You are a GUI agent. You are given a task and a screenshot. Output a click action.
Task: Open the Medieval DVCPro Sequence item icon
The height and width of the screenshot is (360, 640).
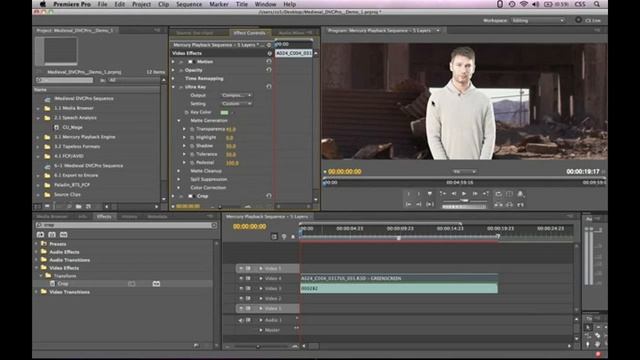[47, 99]
